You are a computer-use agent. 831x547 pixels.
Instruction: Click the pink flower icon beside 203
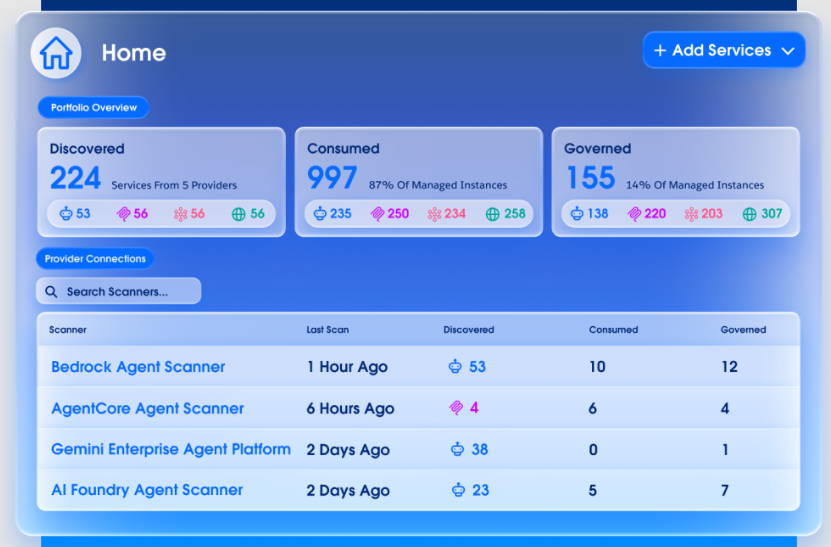coord(692,214)
